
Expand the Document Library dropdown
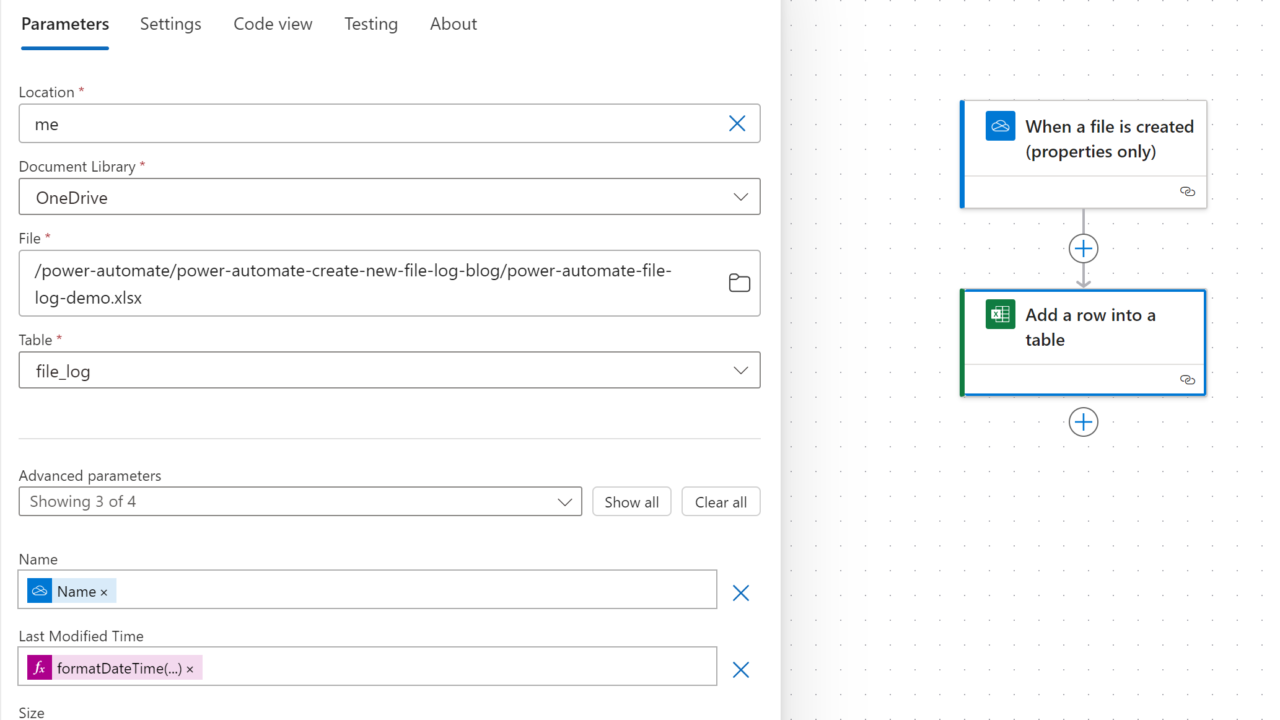[740, 197]
